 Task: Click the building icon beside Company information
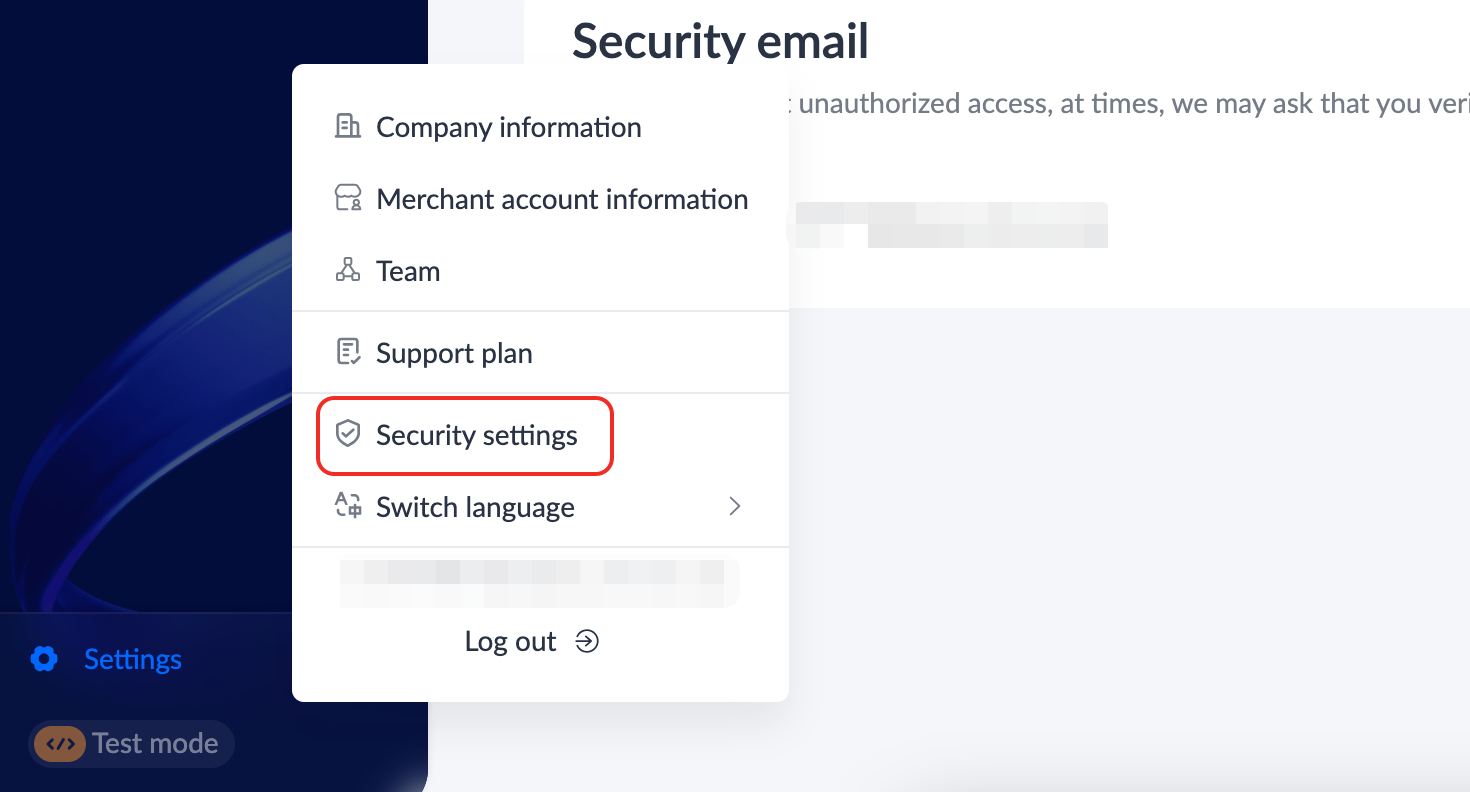[x=348, y=127]
